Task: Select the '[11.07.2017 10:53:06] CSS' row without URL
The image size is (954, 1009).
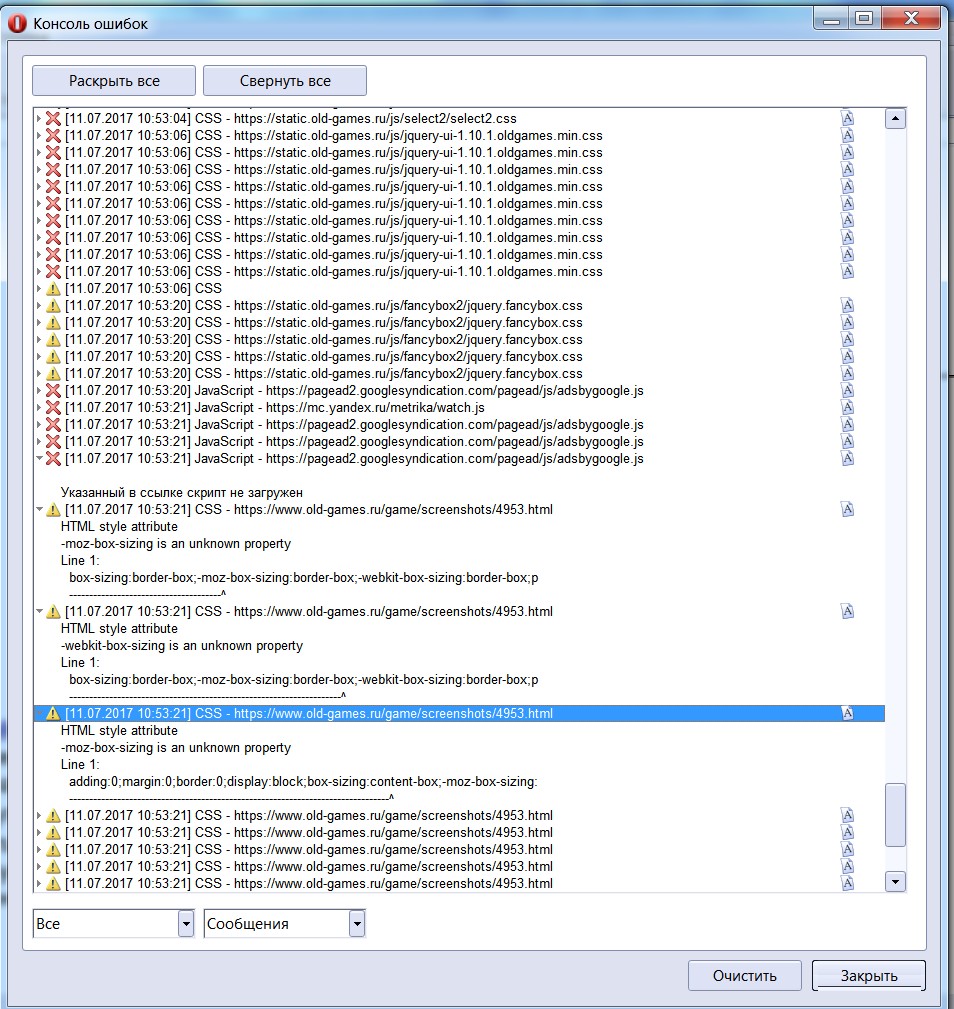Action: pos(143,288)
